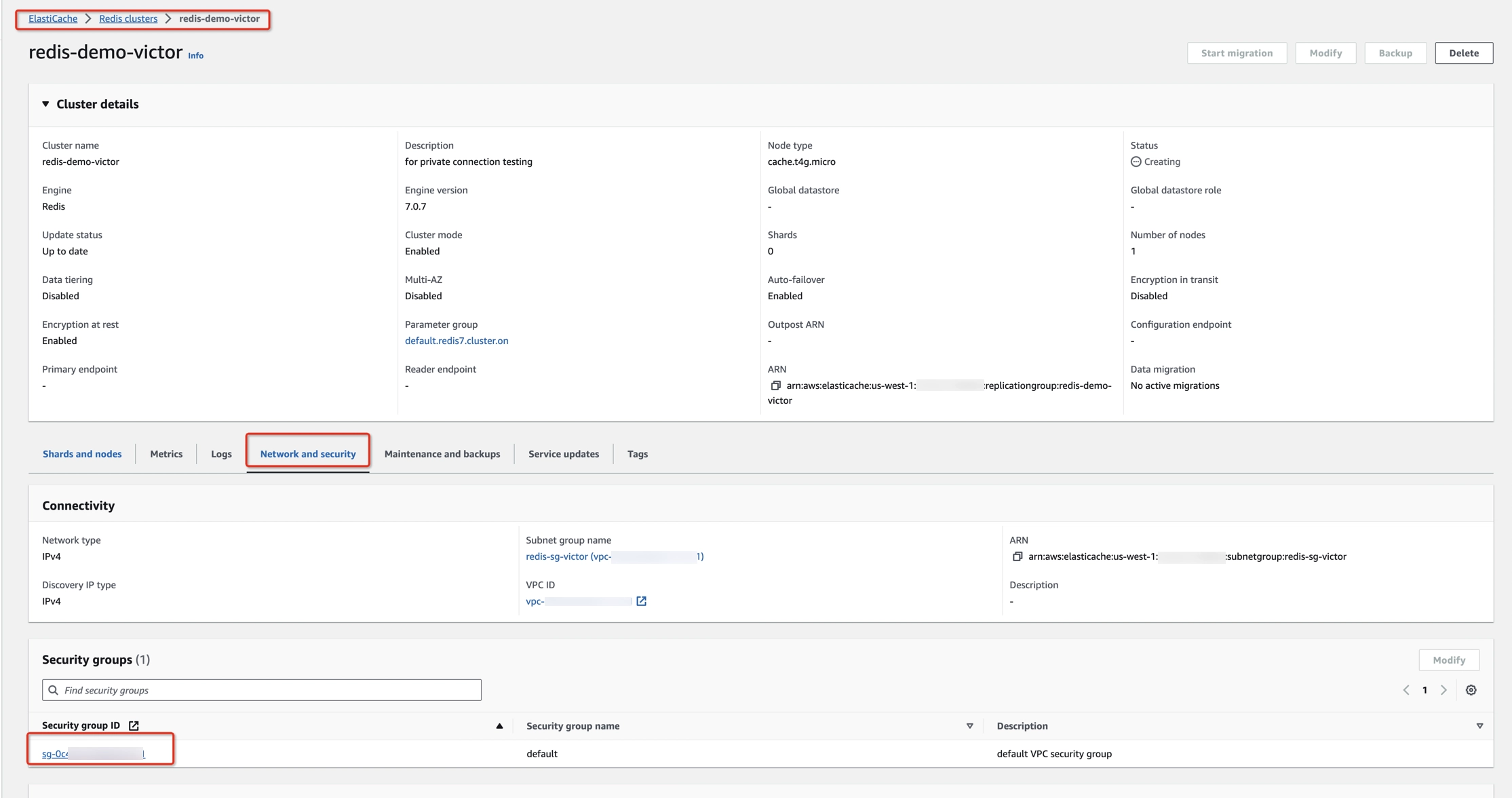Click search magnifier in security groups filter

click(x=53, y=690)
